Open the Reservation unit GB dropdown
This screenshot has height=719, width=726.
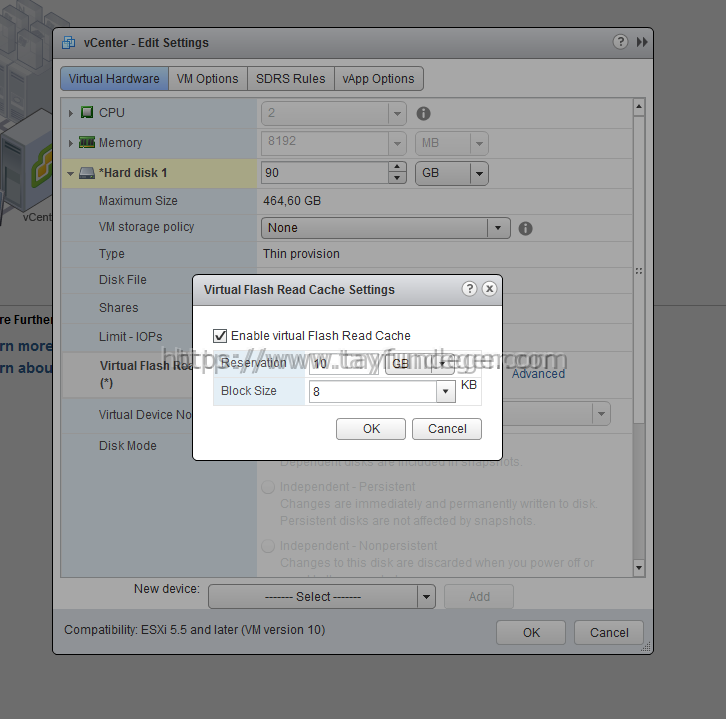pos(442,364)
